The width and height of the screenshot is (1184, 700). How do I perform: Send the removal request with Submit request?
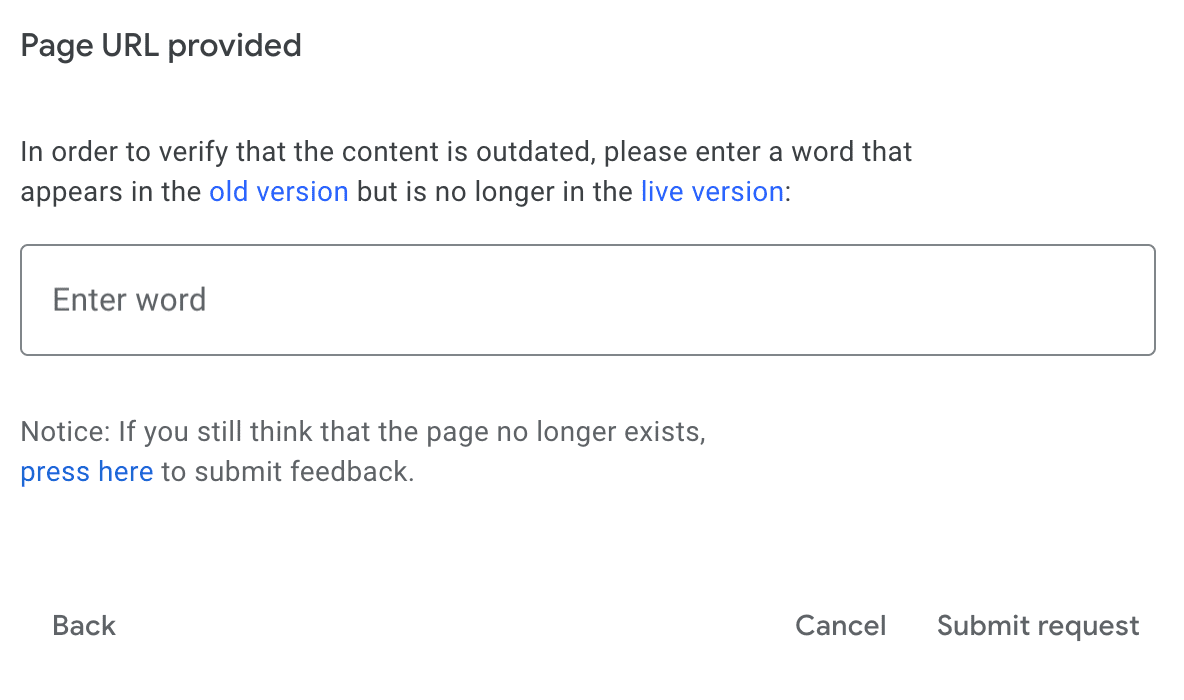click(1037, 626)
